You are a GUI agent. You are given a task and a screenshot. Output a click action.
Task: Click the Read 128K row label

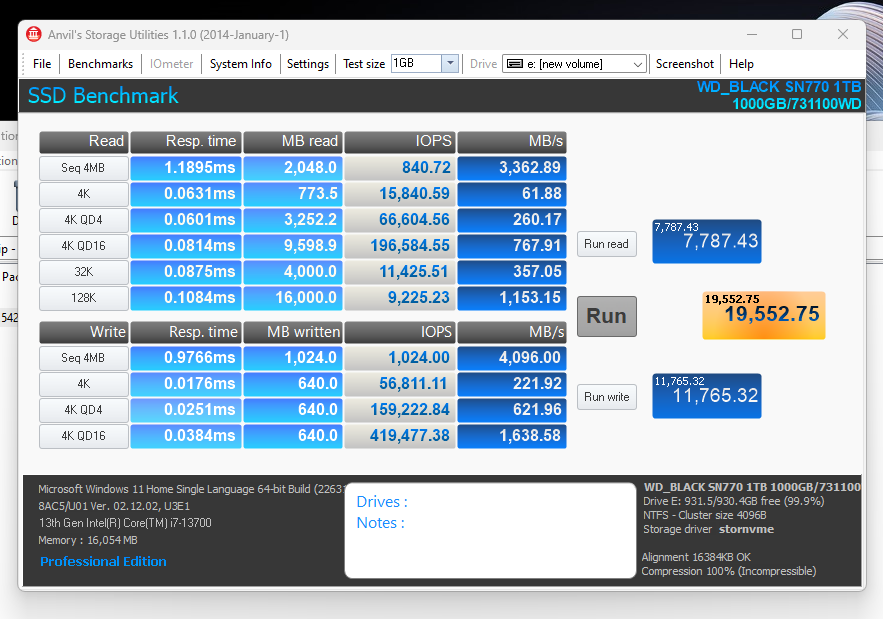tap(83, 297)
